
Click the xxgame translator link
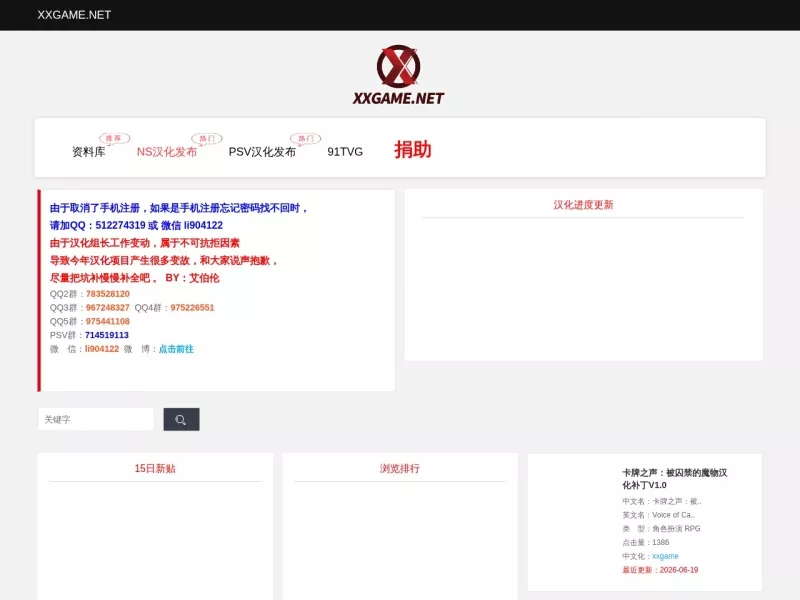tap(665, 556)
